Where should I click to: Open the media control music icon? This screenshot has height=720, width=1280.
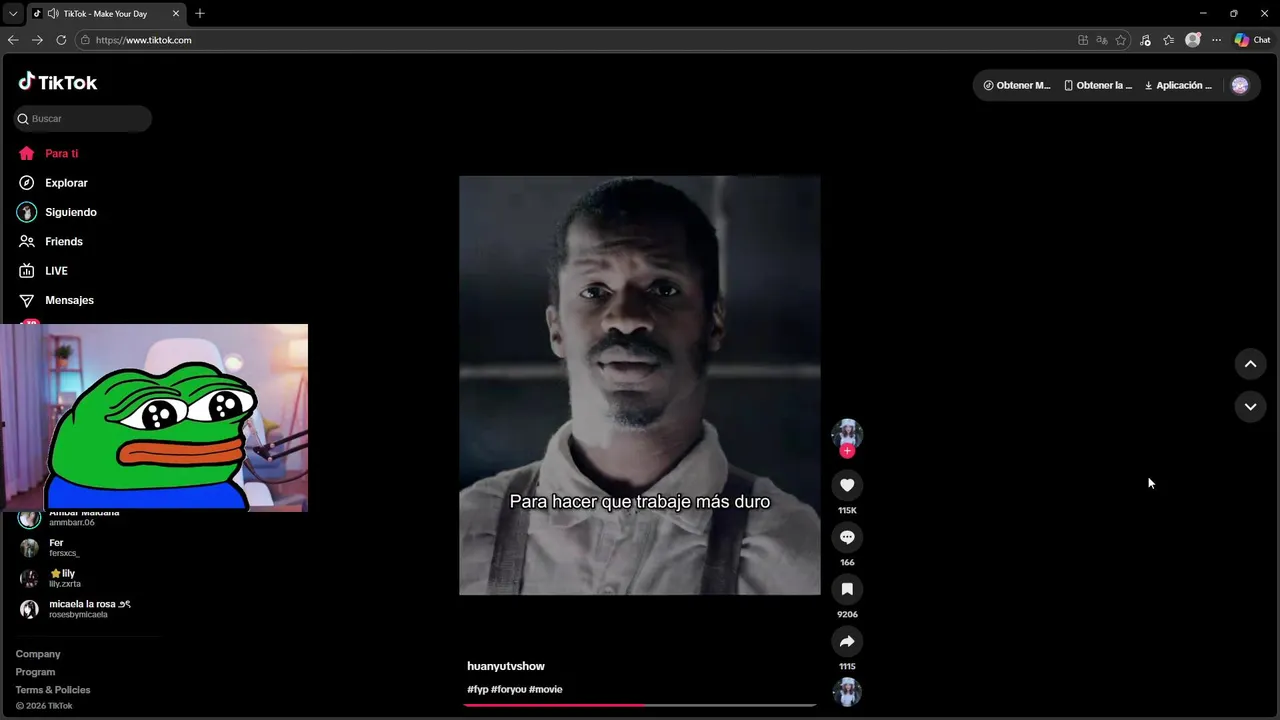[1145, 40]
